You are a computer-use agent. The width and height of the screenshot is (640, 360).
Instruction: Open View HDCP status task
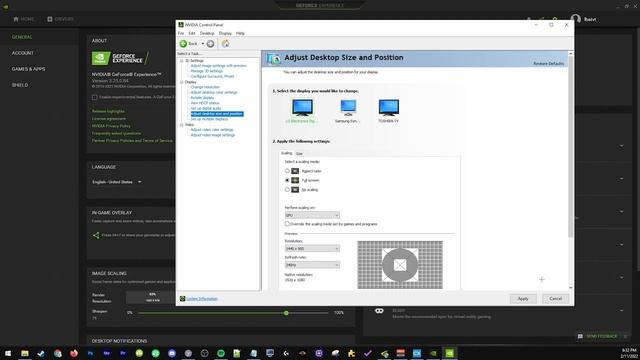(x=205, y=103)
